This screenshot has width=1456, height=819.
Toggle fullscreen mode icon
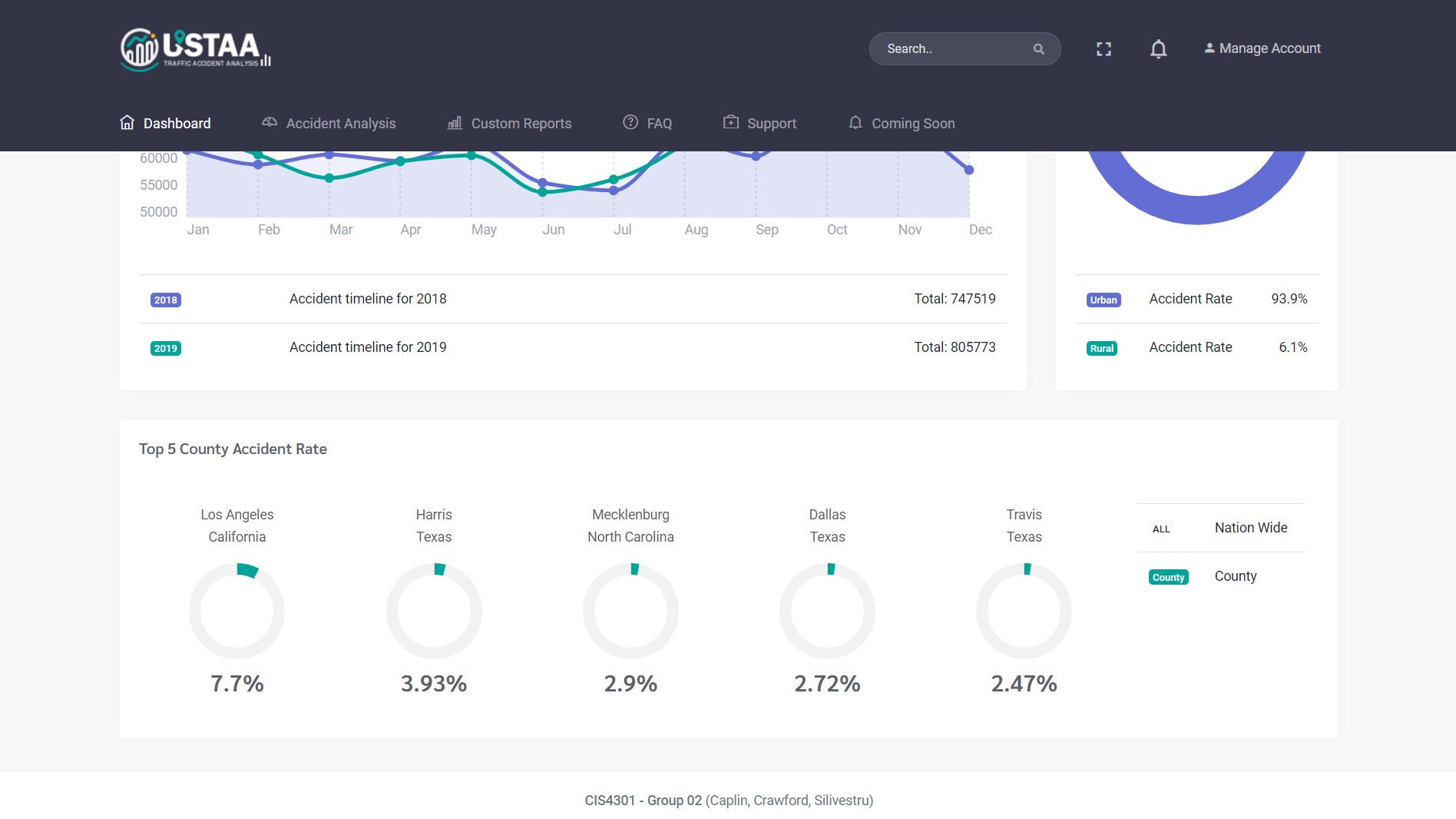point(1104,49)
